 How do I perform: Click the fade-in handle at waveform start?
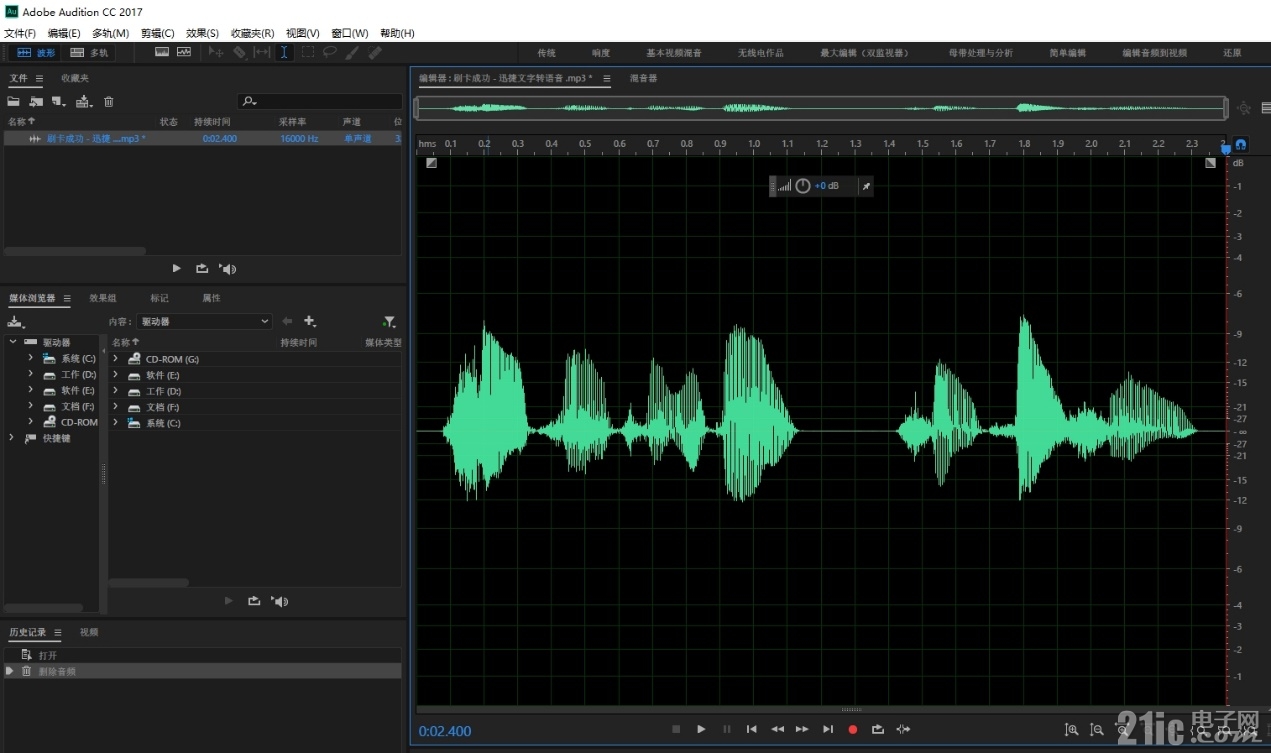(431, 163)
